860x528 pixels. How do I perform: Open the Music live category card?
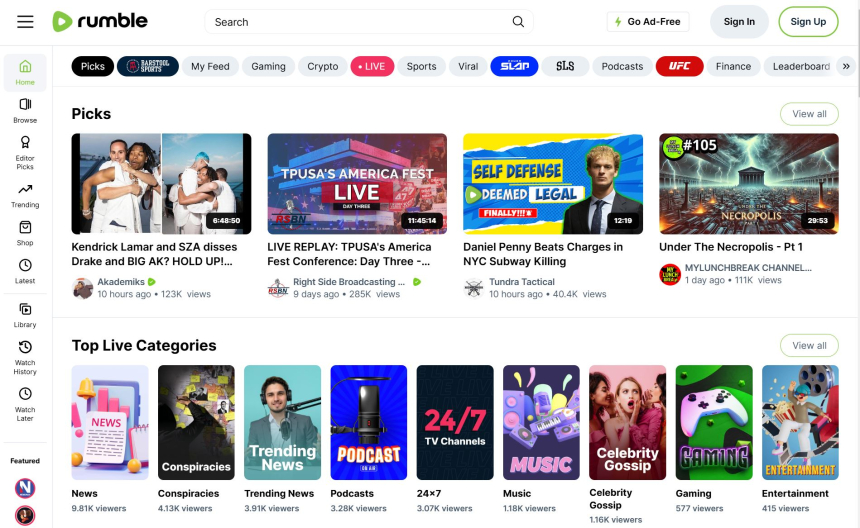(x=541, y=422)
